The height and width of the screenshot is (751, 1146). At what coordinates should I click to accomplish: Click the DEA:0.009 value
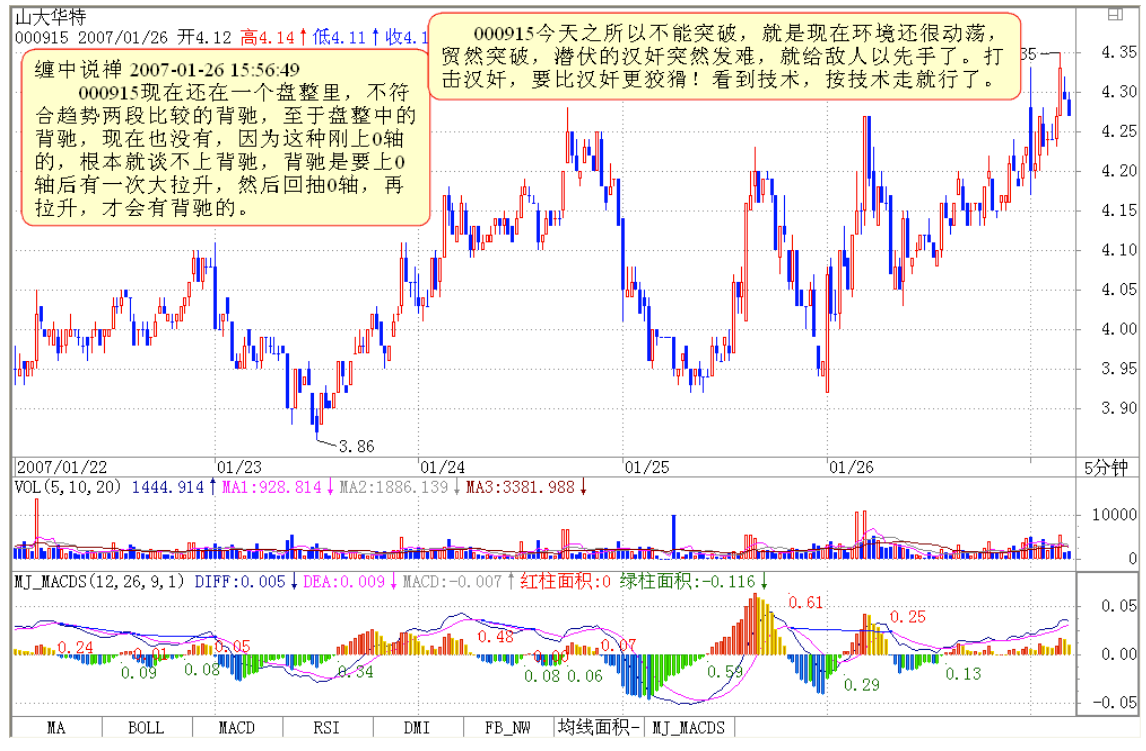click(344, 582)
